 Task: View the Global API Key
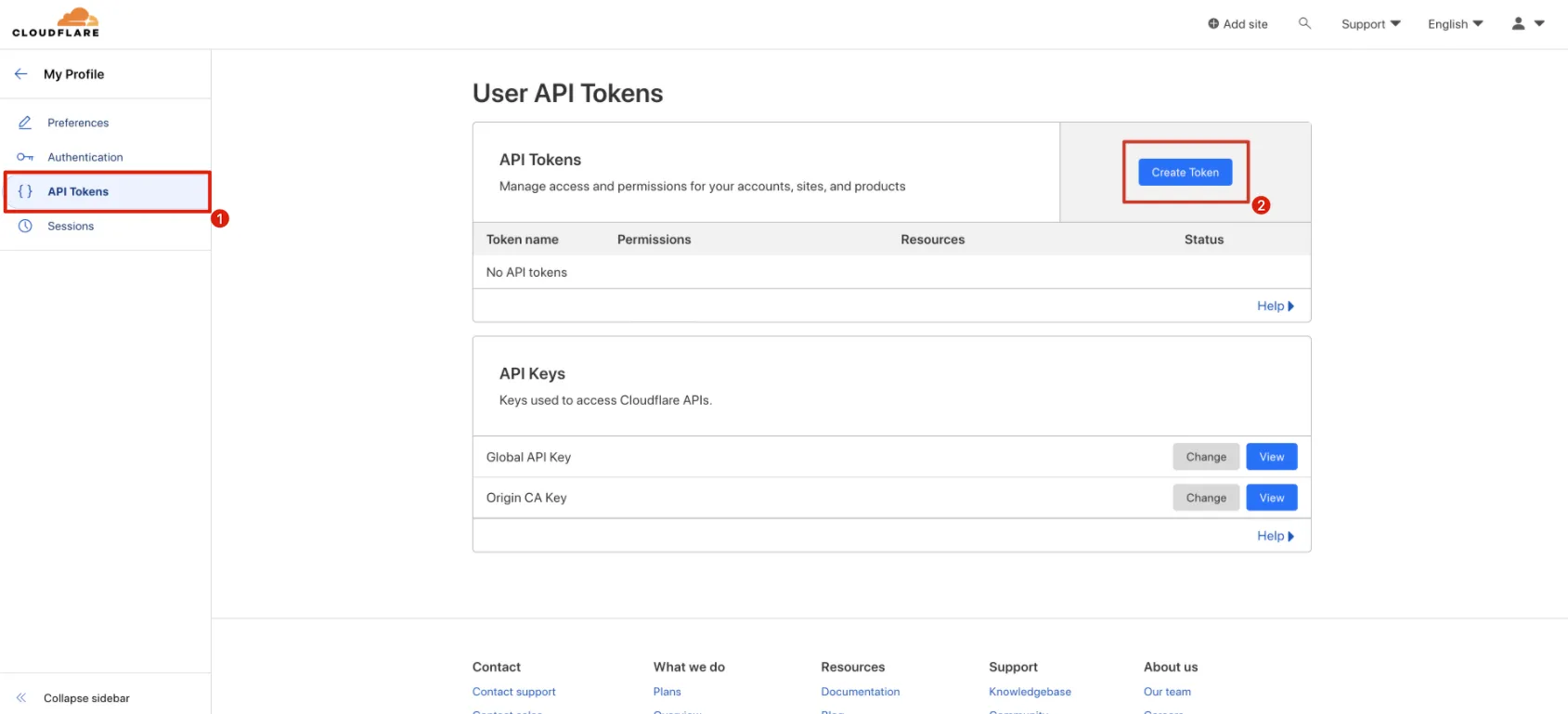click(x=1271, y=457)
